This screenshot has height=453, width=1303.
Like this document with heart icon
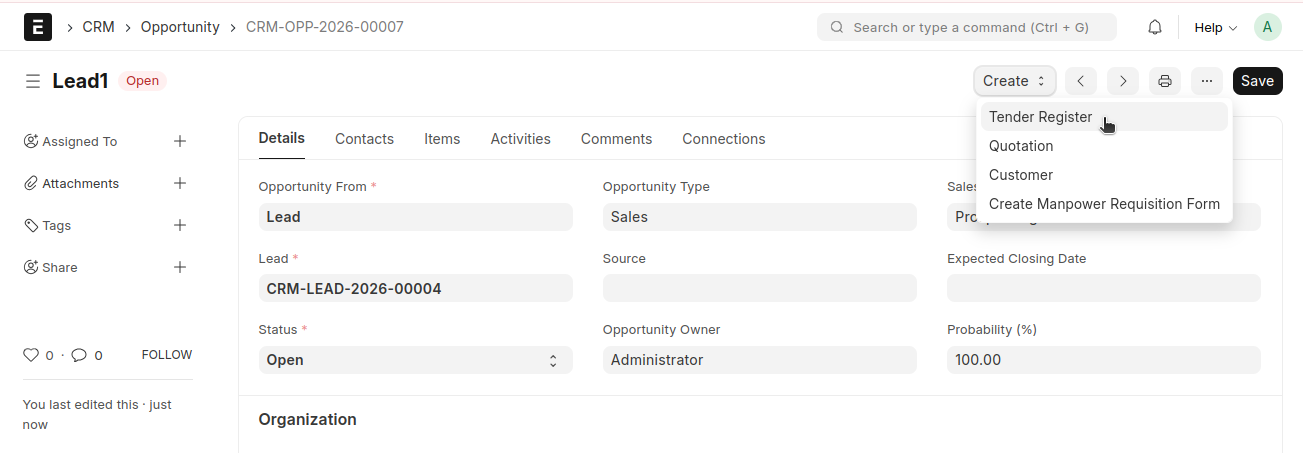[31, 355]
